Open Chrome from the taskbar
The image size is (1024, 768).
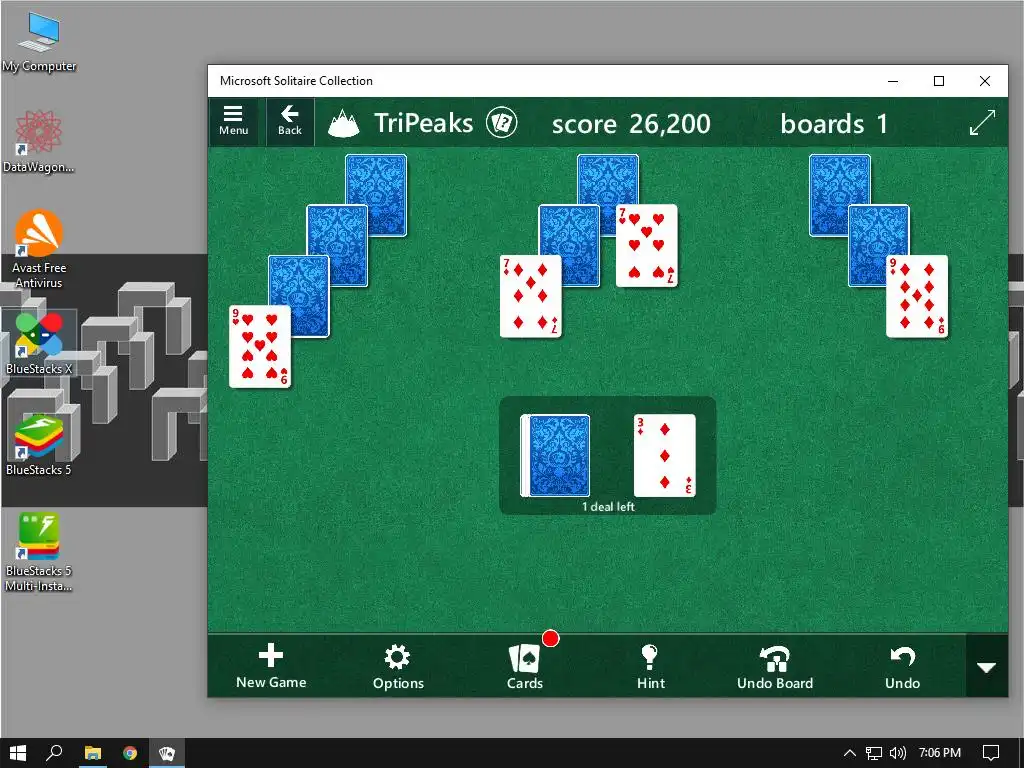click(x=130, y=753)
